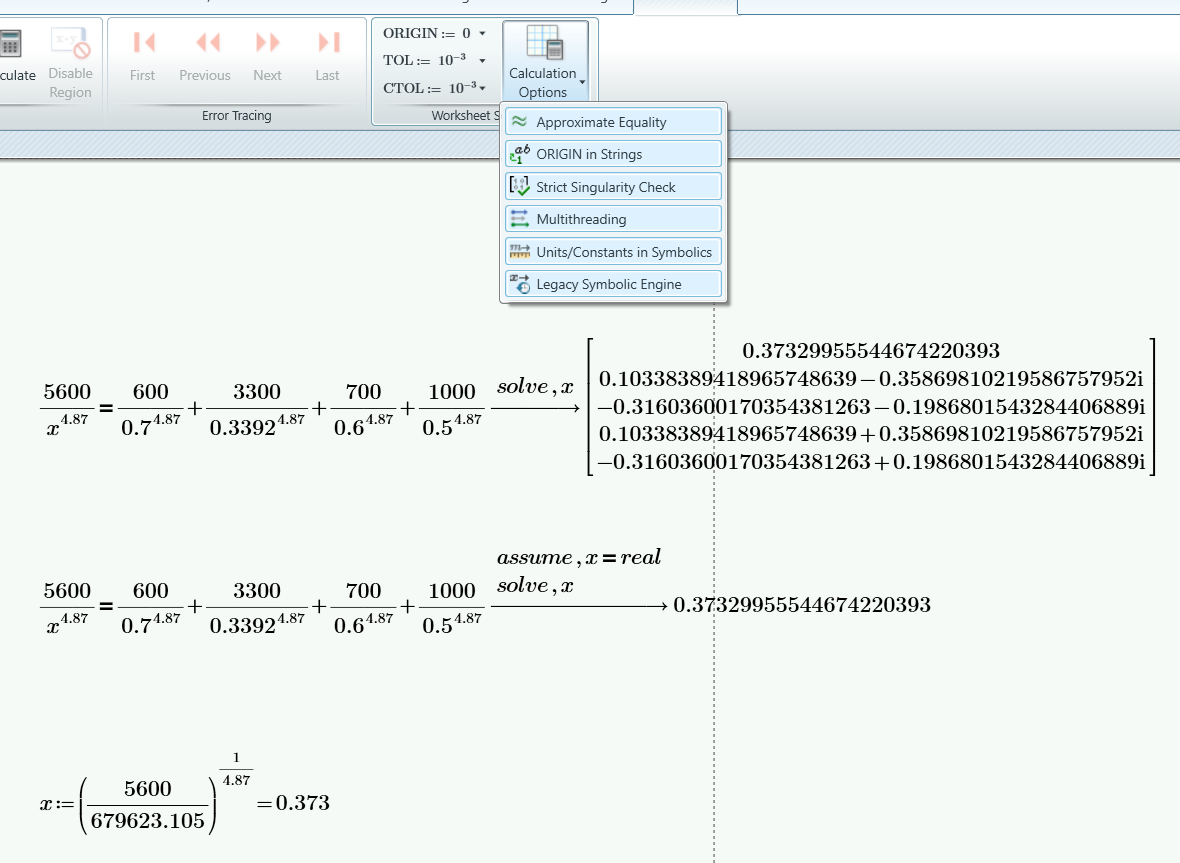The image size is (1180, 863).
Task: Click the x definition result 0.373
Action: click(303, 803)
